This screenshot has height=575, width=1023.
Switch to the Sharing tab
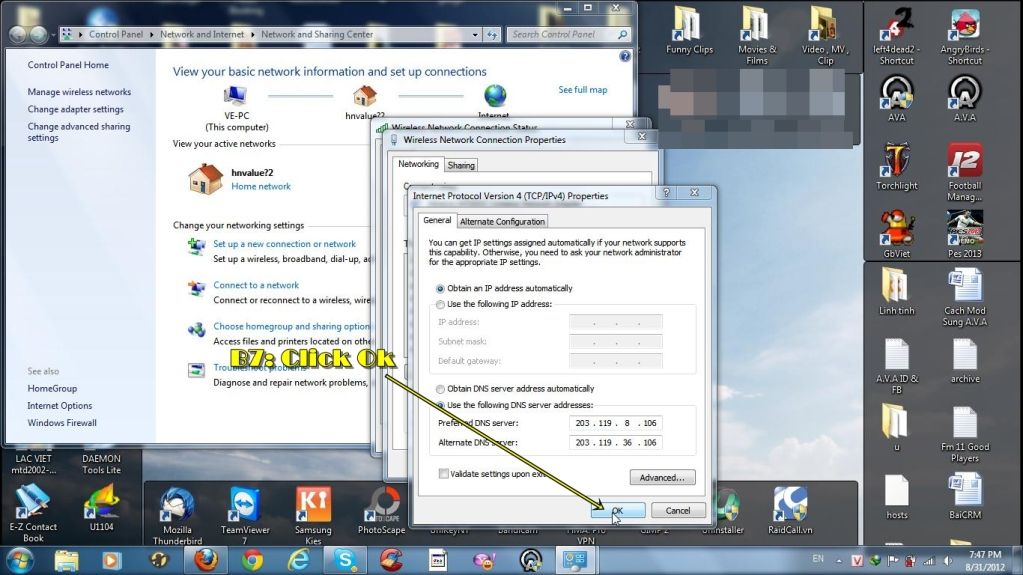click(x=461, y=165)
